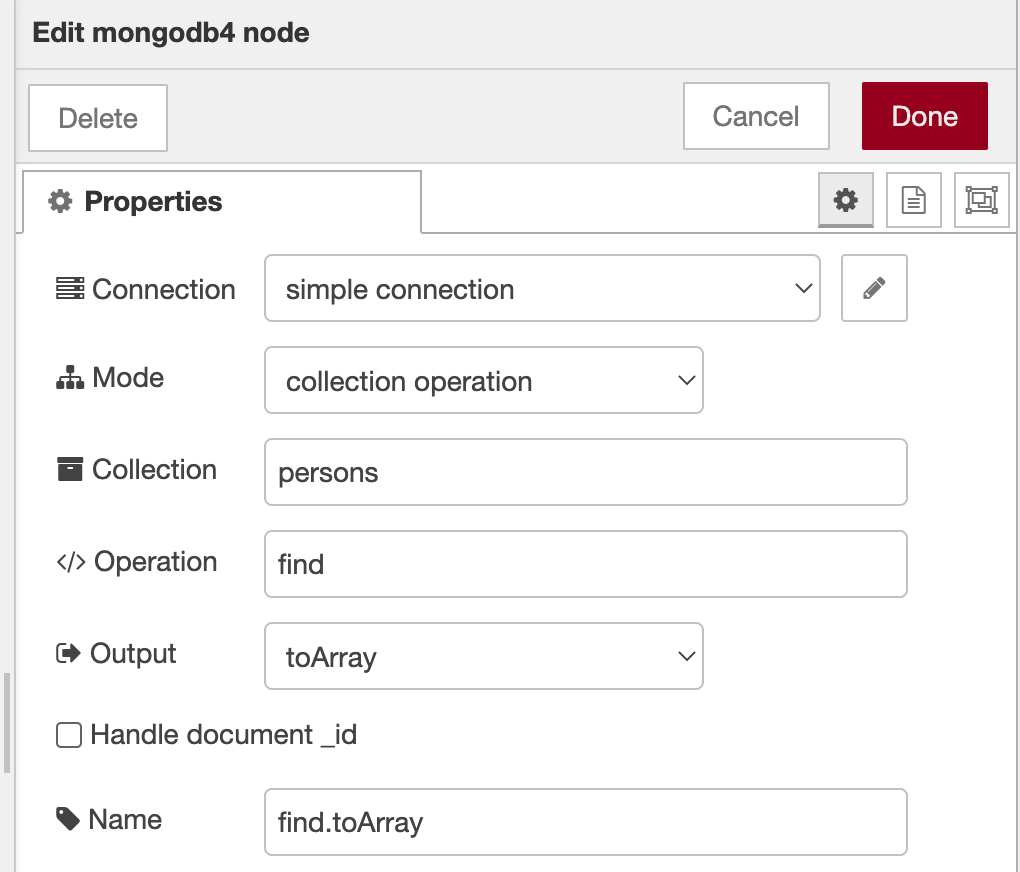1020x872 pixels.
Task: Focus the Collection input field containing persons
Action: (x=585, y=472)
